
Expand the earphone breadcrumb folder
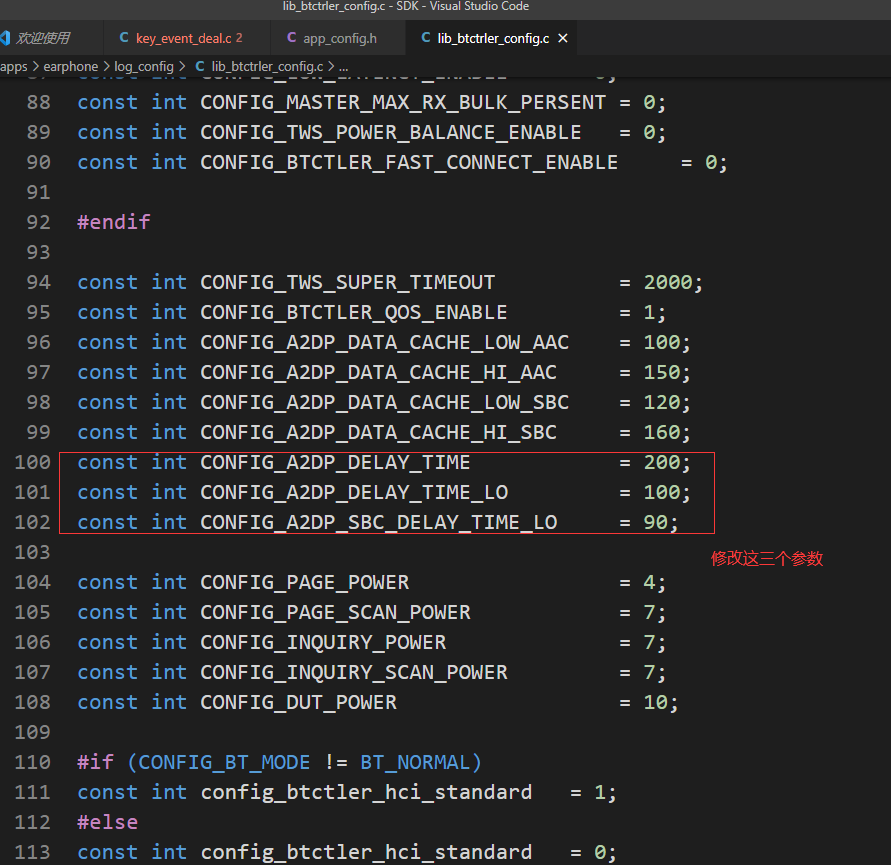click(70, 66)
